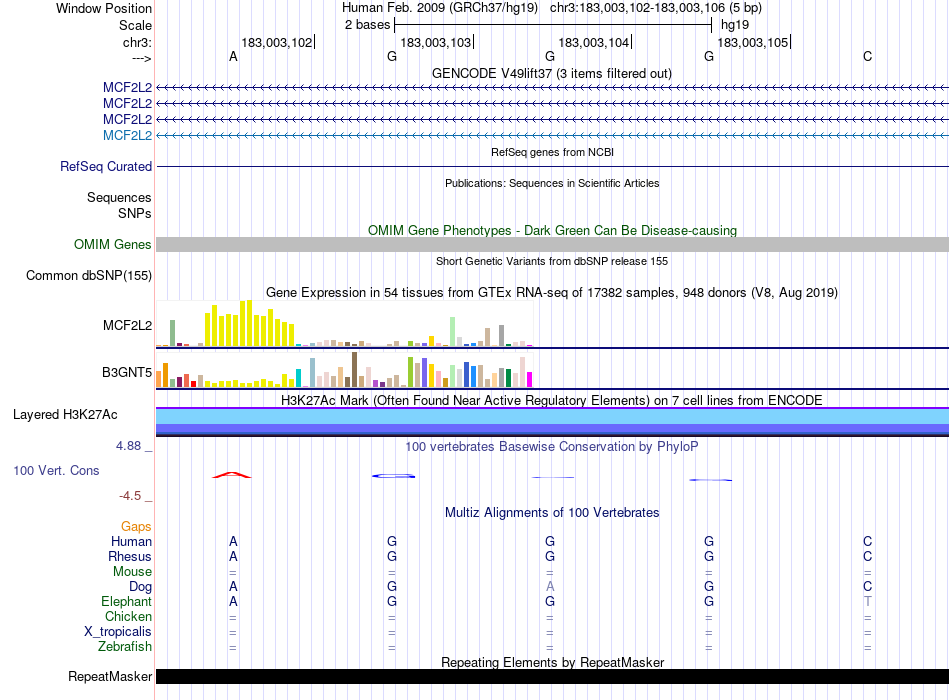
Task: Open the GENCODE V49lift37 track title
Action: (552, 73)
